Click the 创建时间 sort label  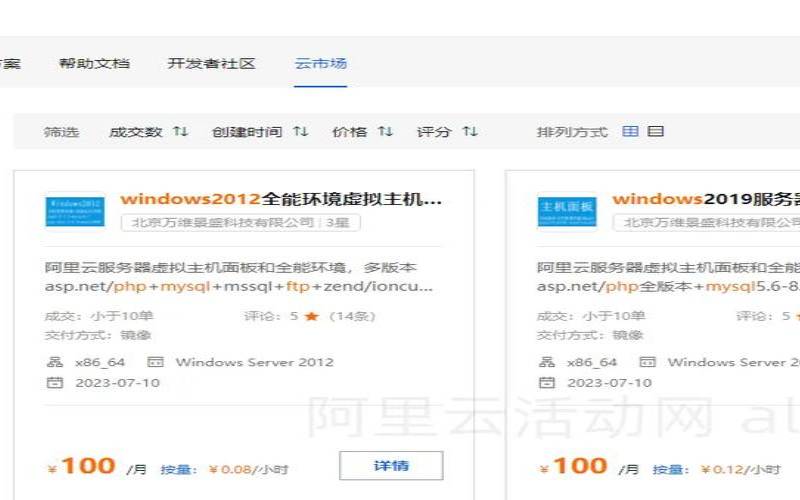click(247, 132)
